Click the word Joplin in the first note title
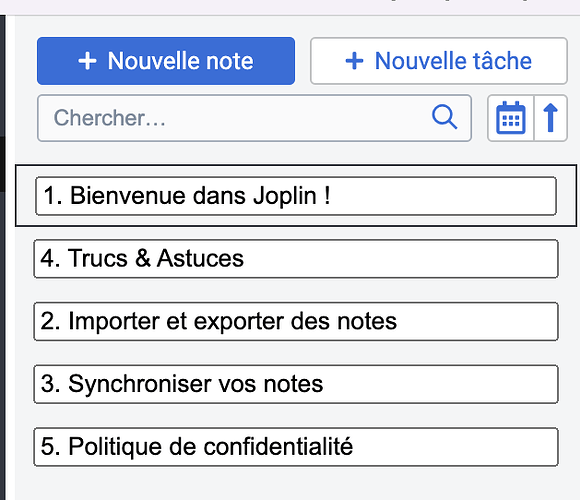The image size is (580, 500). [284, 196]
